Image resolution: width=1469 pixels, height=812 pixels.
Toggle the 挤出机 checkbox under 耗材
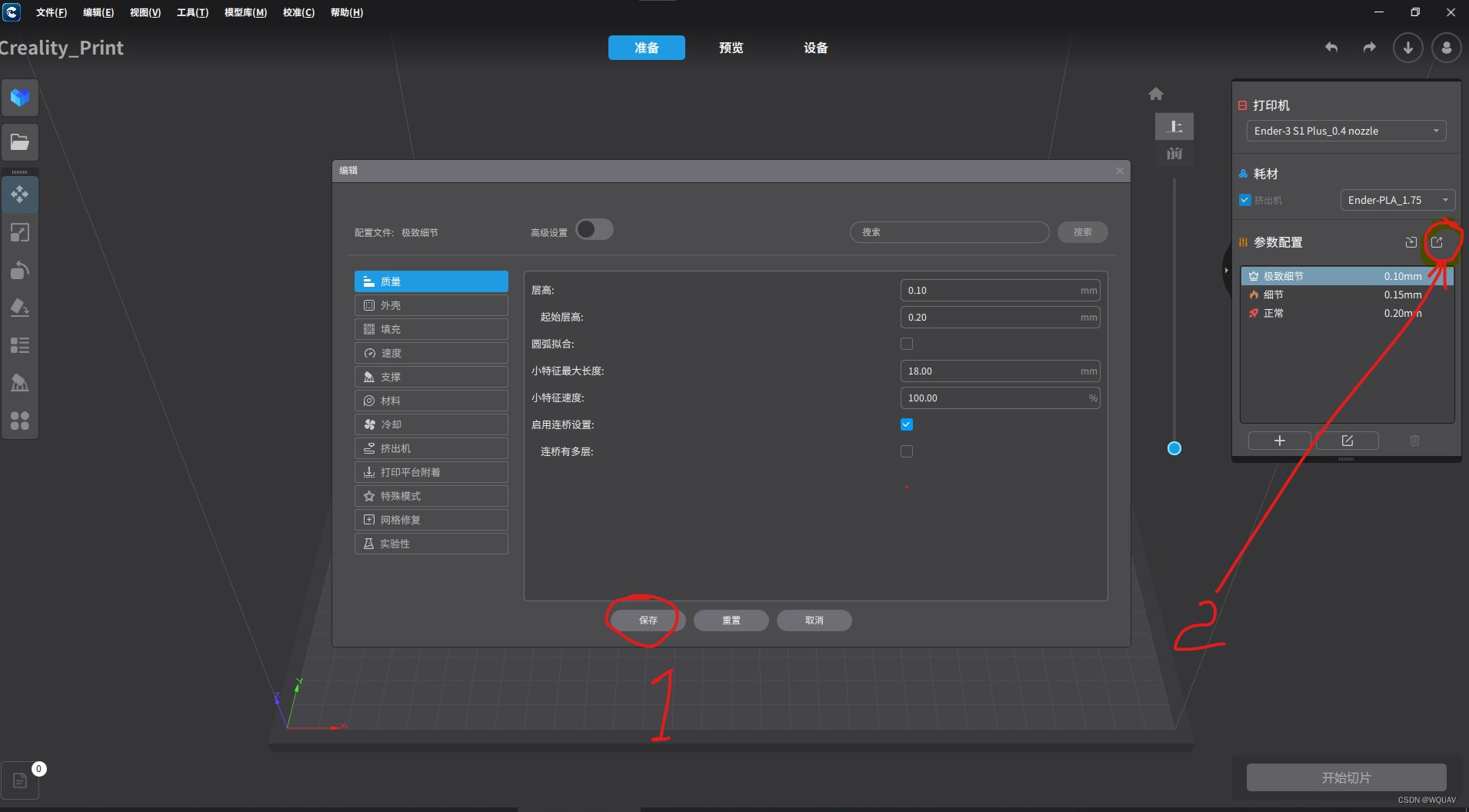coord(1245,200)
